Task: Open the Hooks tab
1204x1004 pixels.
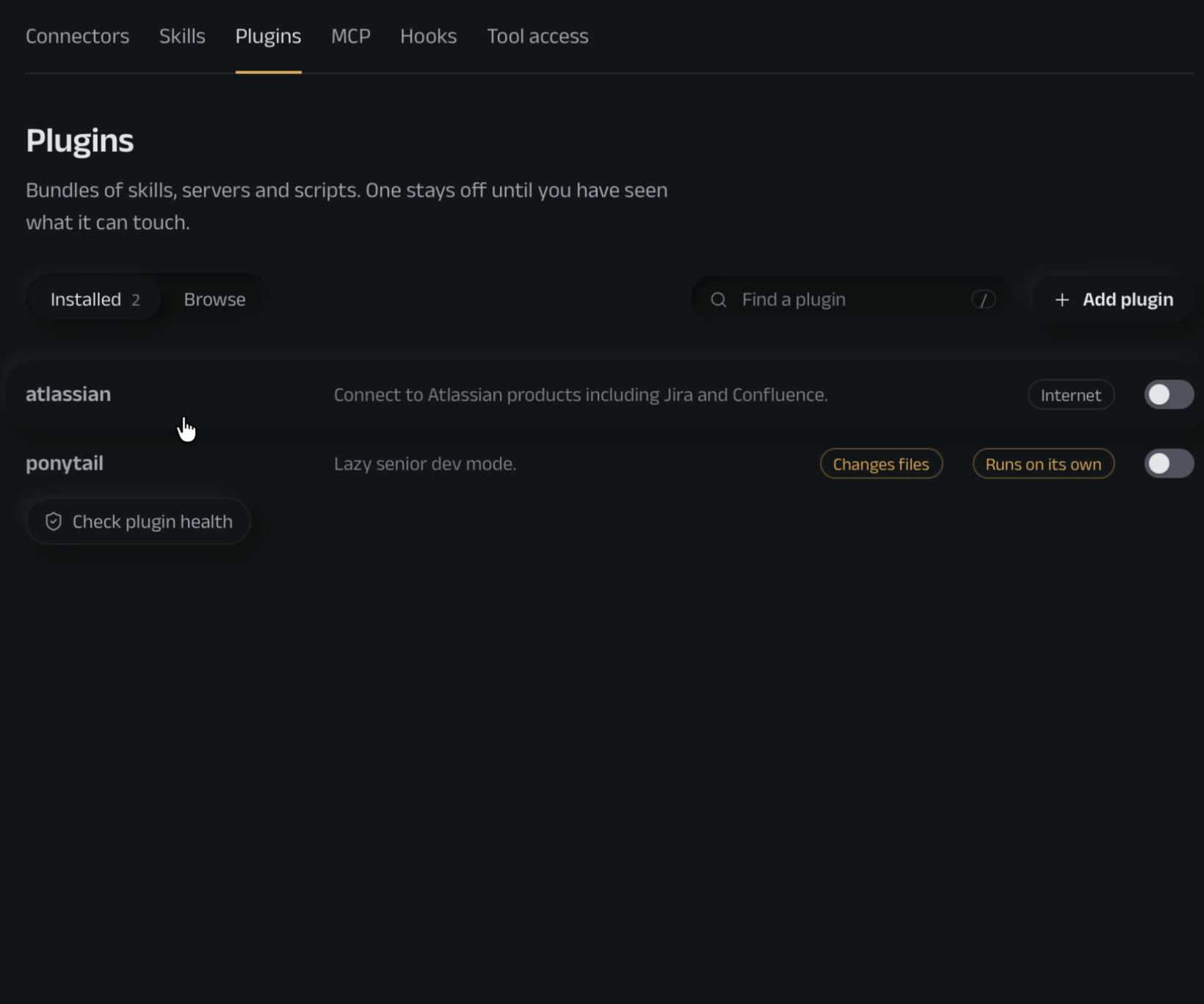Action: tap(428, 36)
